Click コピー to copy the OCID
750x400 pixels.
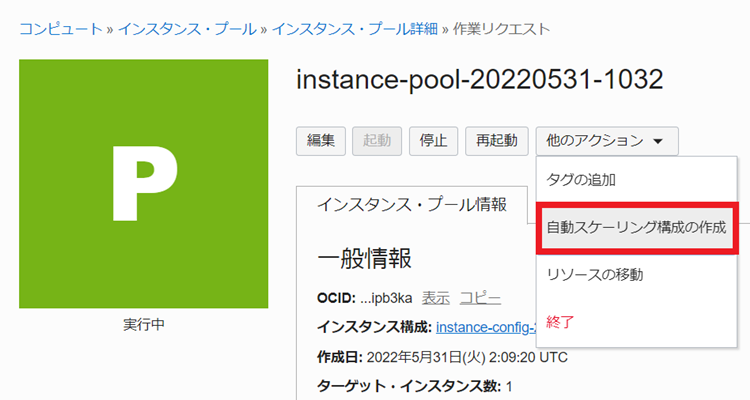(x=480, y=298)
